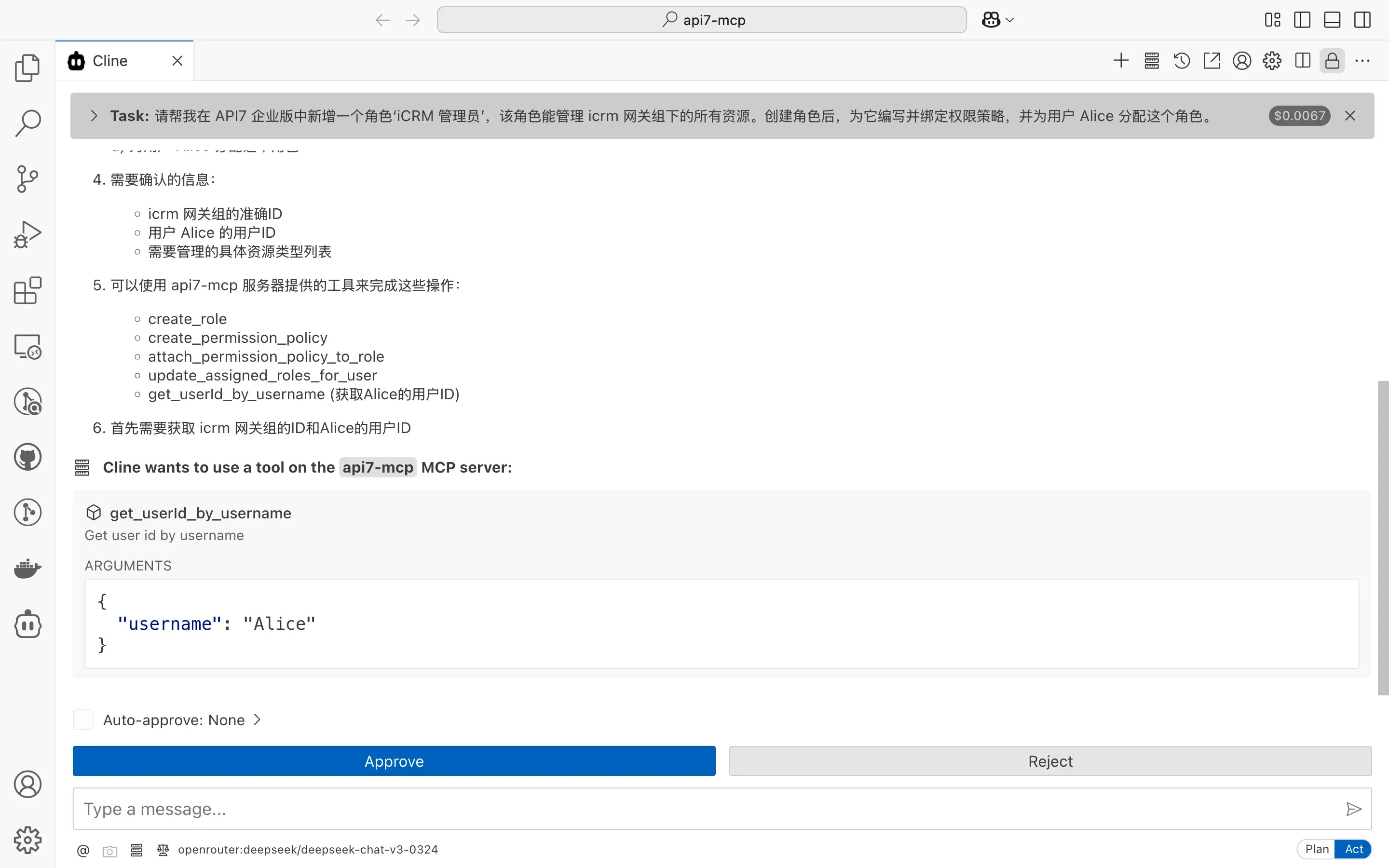Viewport: 1389px width, 868px height.
Task: Enable the Auto-approve checkbox
Action: click(x=82, y=719)
